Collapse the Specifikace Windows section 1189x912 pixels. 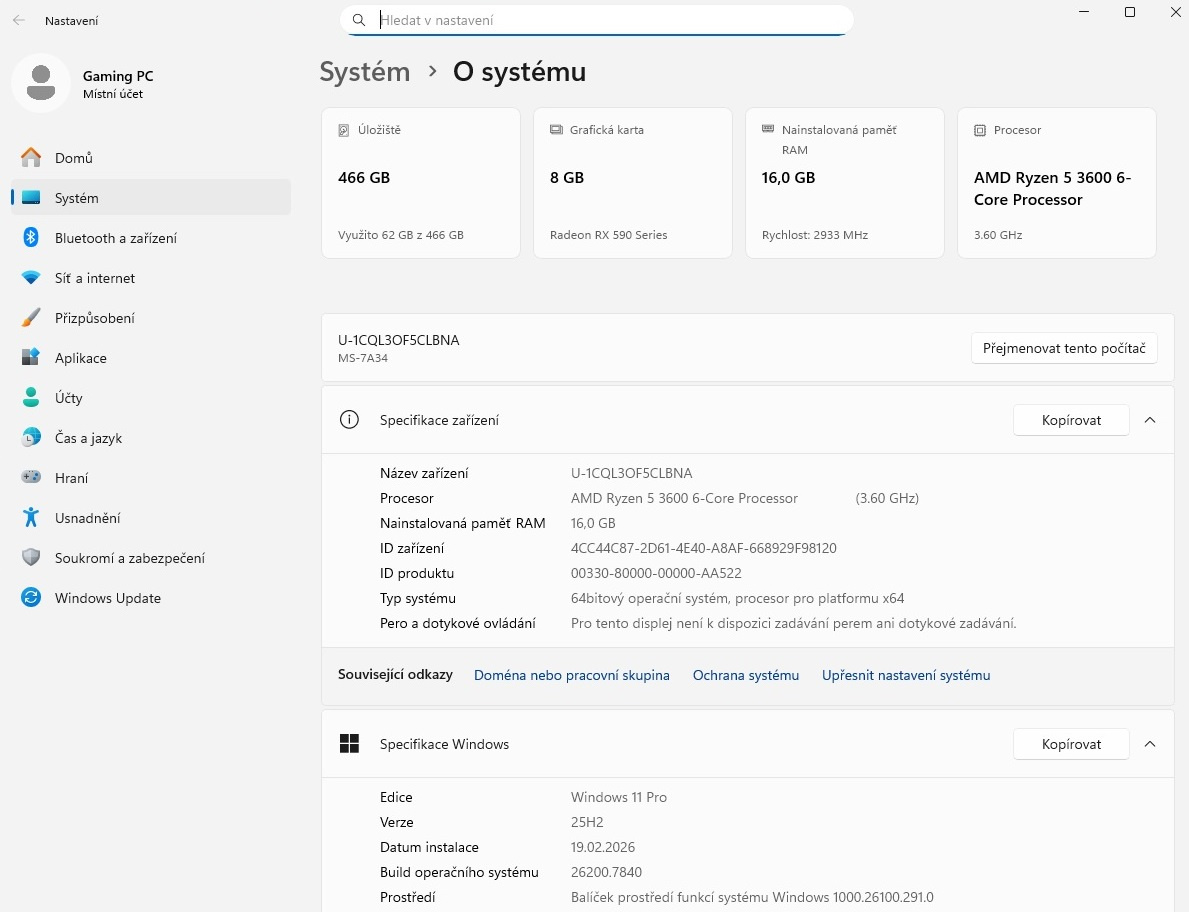(x=1150, y=744)
